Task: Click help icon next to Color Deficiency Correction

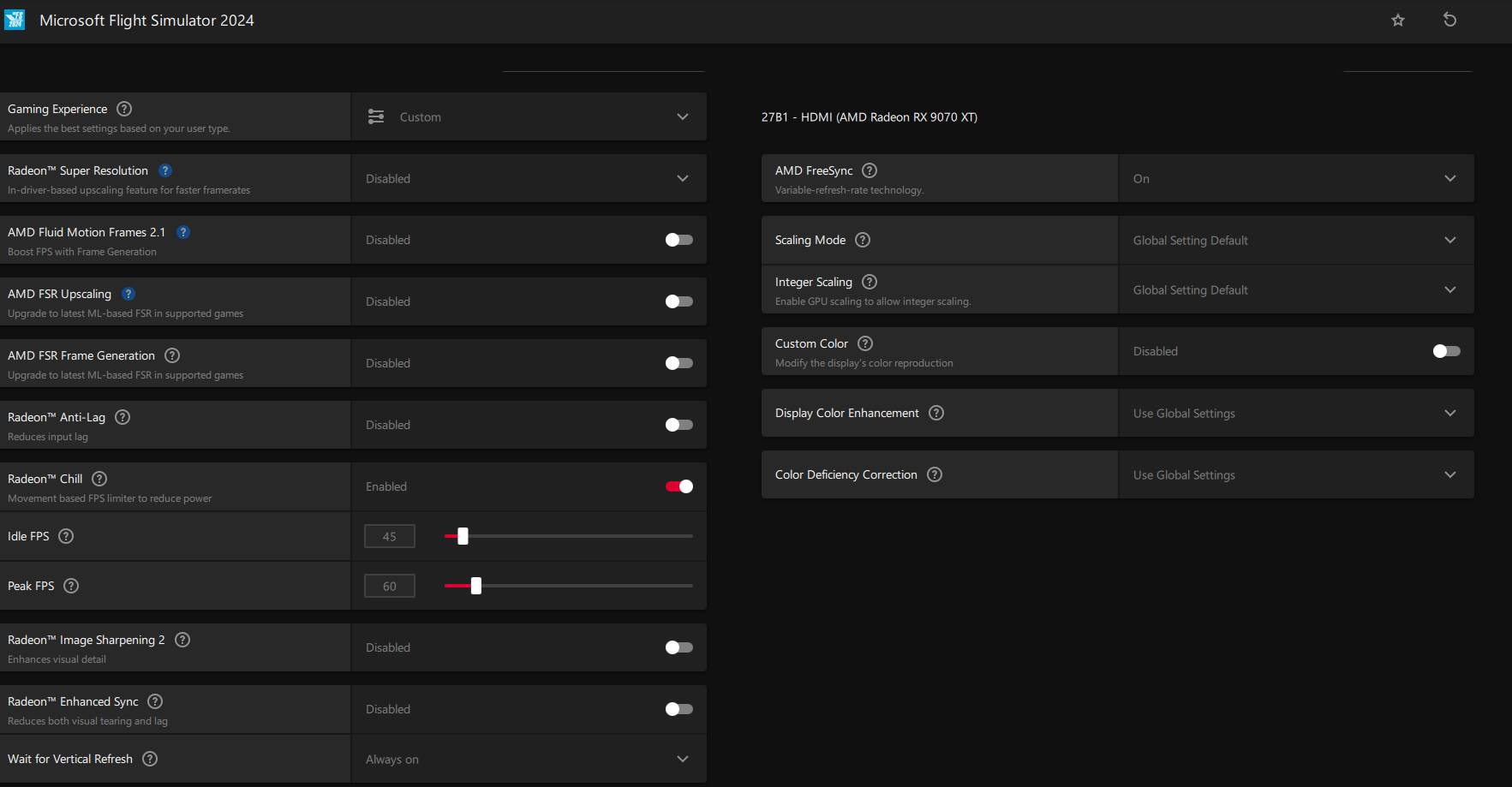Action: coord(935,474)
